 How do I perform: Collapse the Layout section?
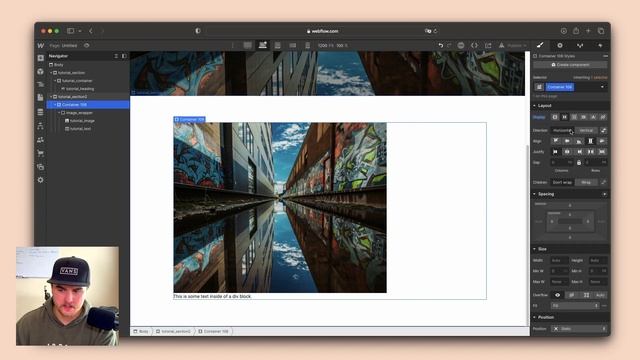tap(535, 106)
